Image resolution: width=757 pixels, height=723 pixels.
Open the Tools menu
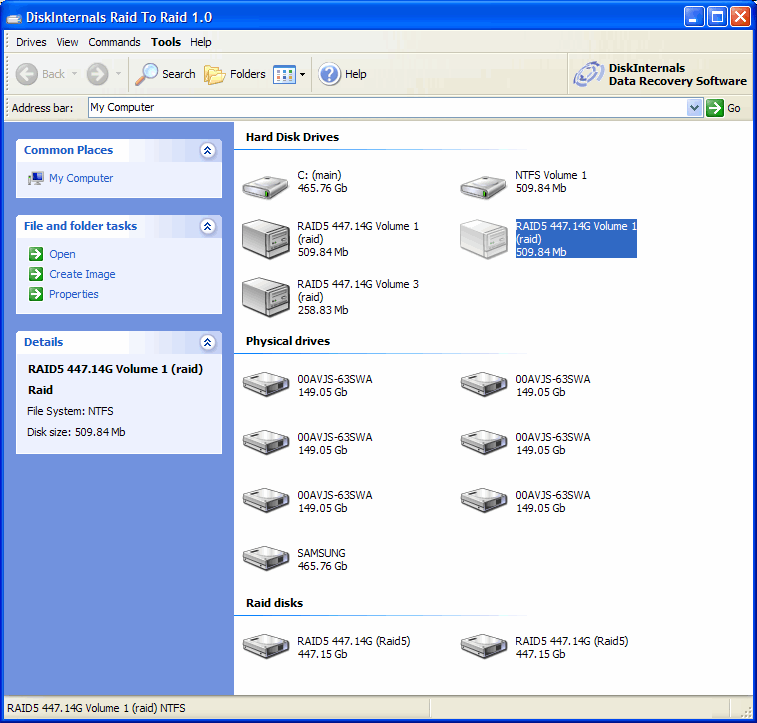(166, 42)
